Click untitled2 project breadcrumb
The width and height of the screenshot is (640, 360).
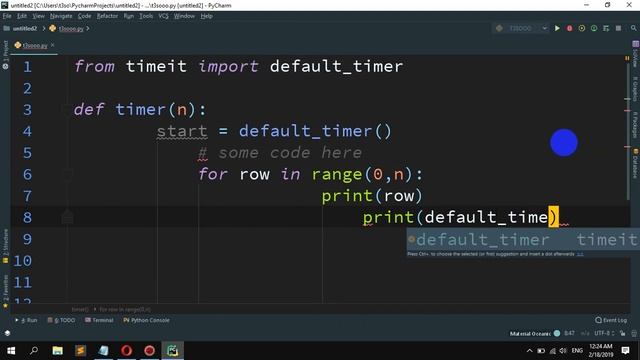click(20, 29)
